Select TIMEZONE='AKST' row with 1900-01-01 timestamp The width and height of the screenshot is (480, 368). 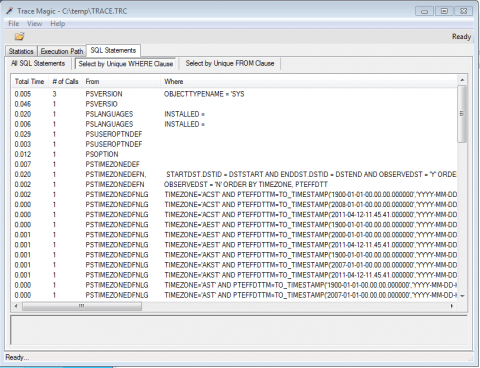point(235,255)
